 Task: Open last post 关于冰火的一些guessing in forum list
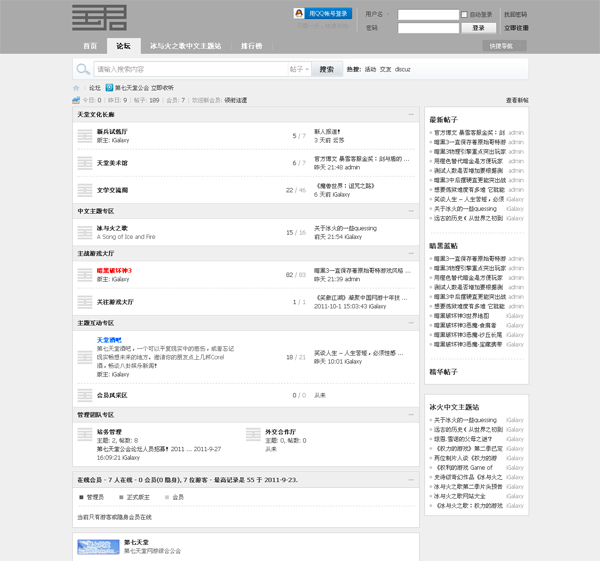345,228
